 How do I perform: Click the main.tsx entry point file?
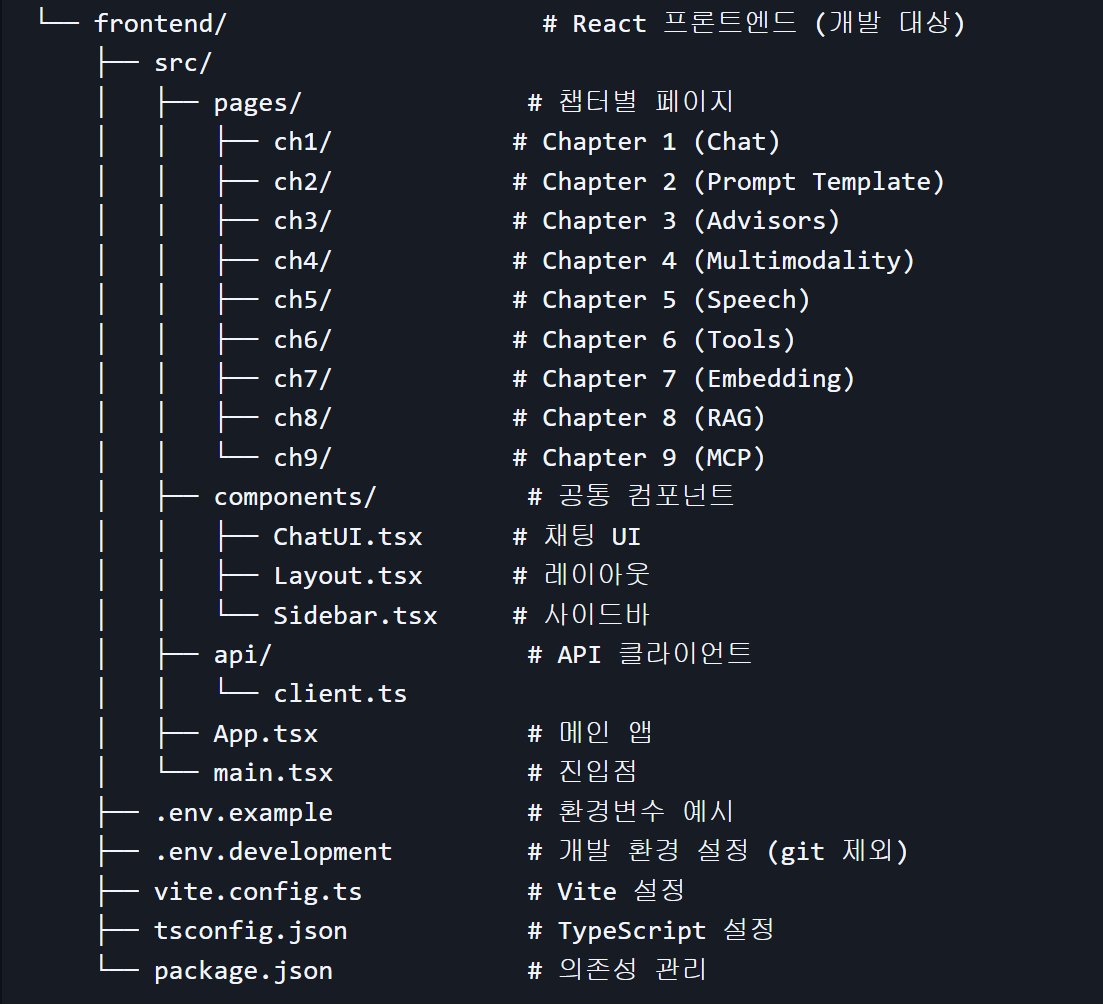[x=272, y=773]
